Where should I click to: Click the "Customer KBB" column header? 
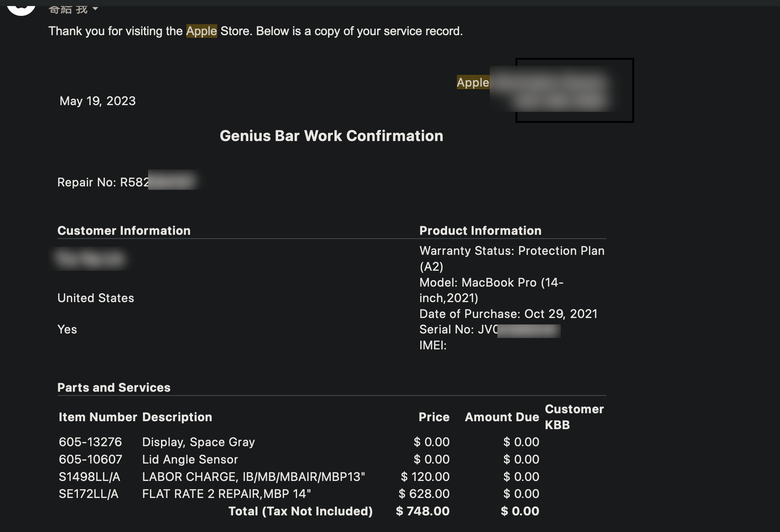574,417
